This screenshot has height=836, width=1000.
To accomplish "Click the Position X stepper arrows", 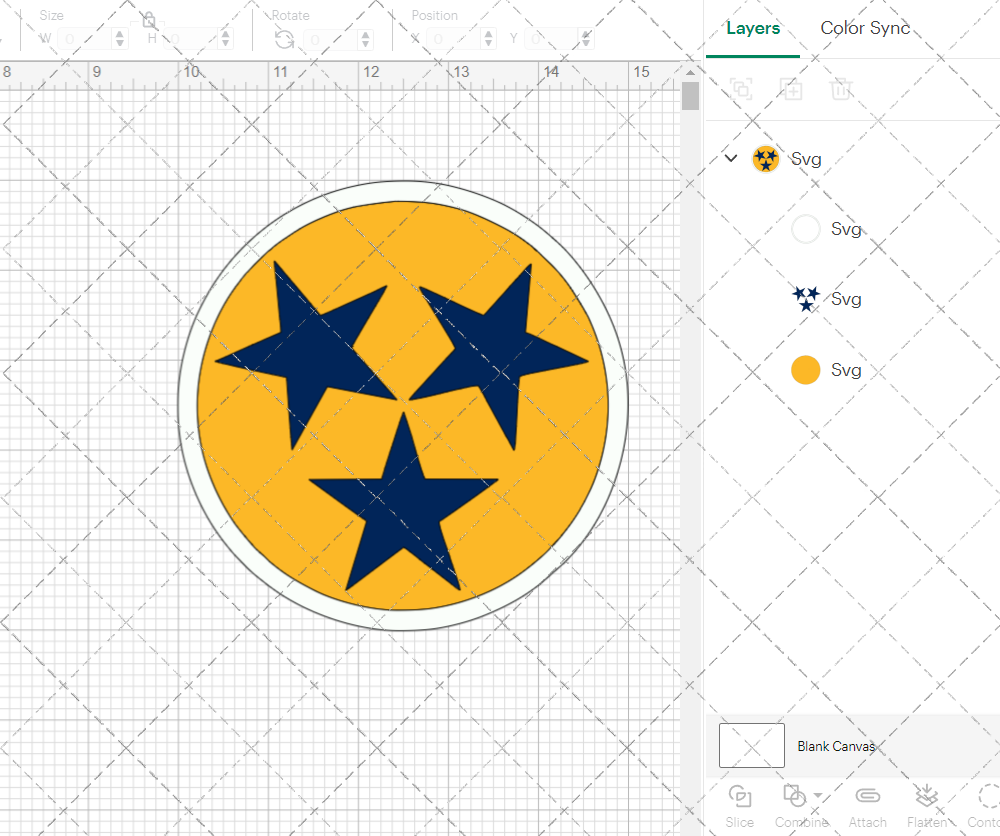I will 489,40.
